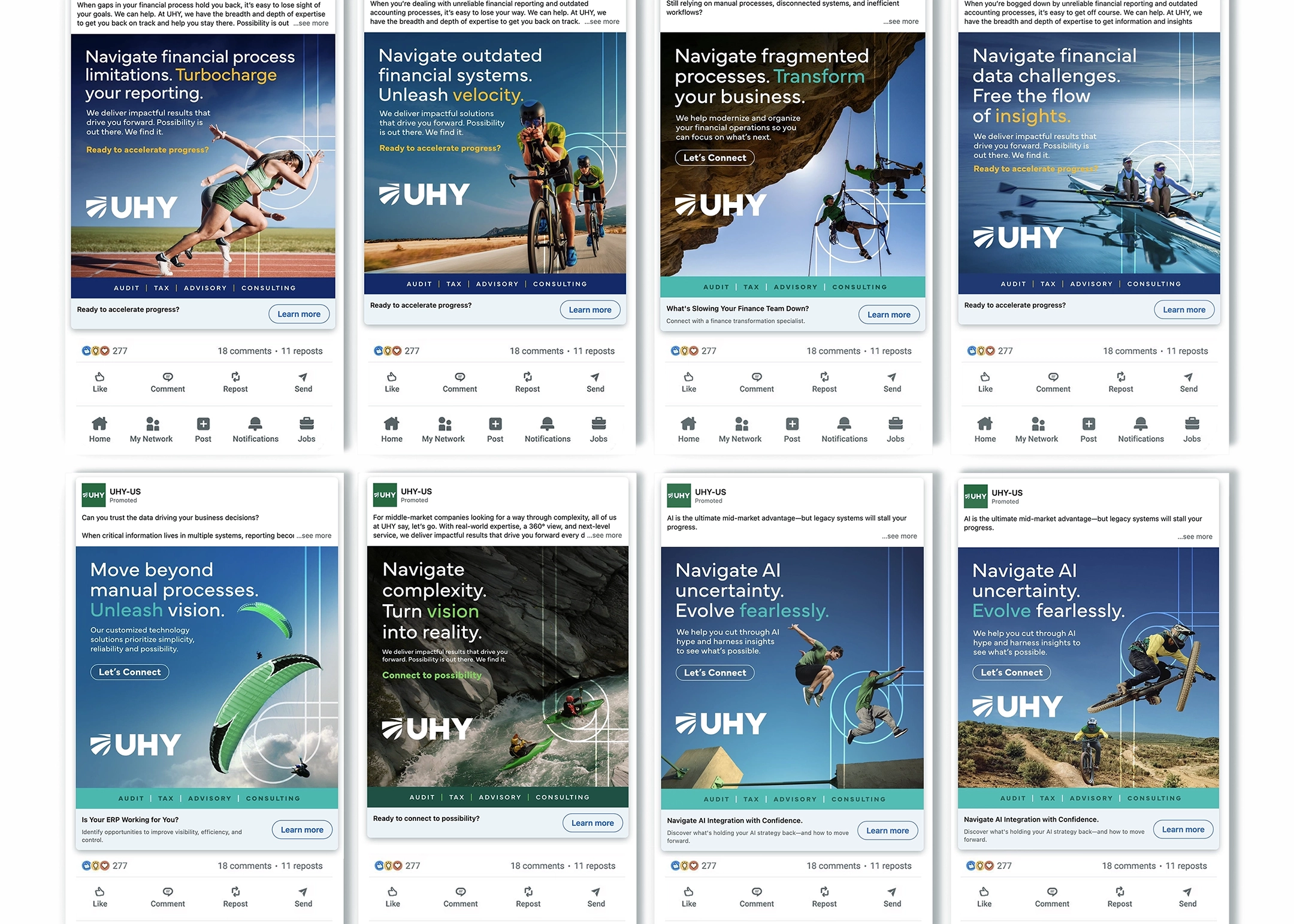This screenshot has height=924, width=1294.
Task: Open Home under the sprinter ad
Action: pos(99,430)
